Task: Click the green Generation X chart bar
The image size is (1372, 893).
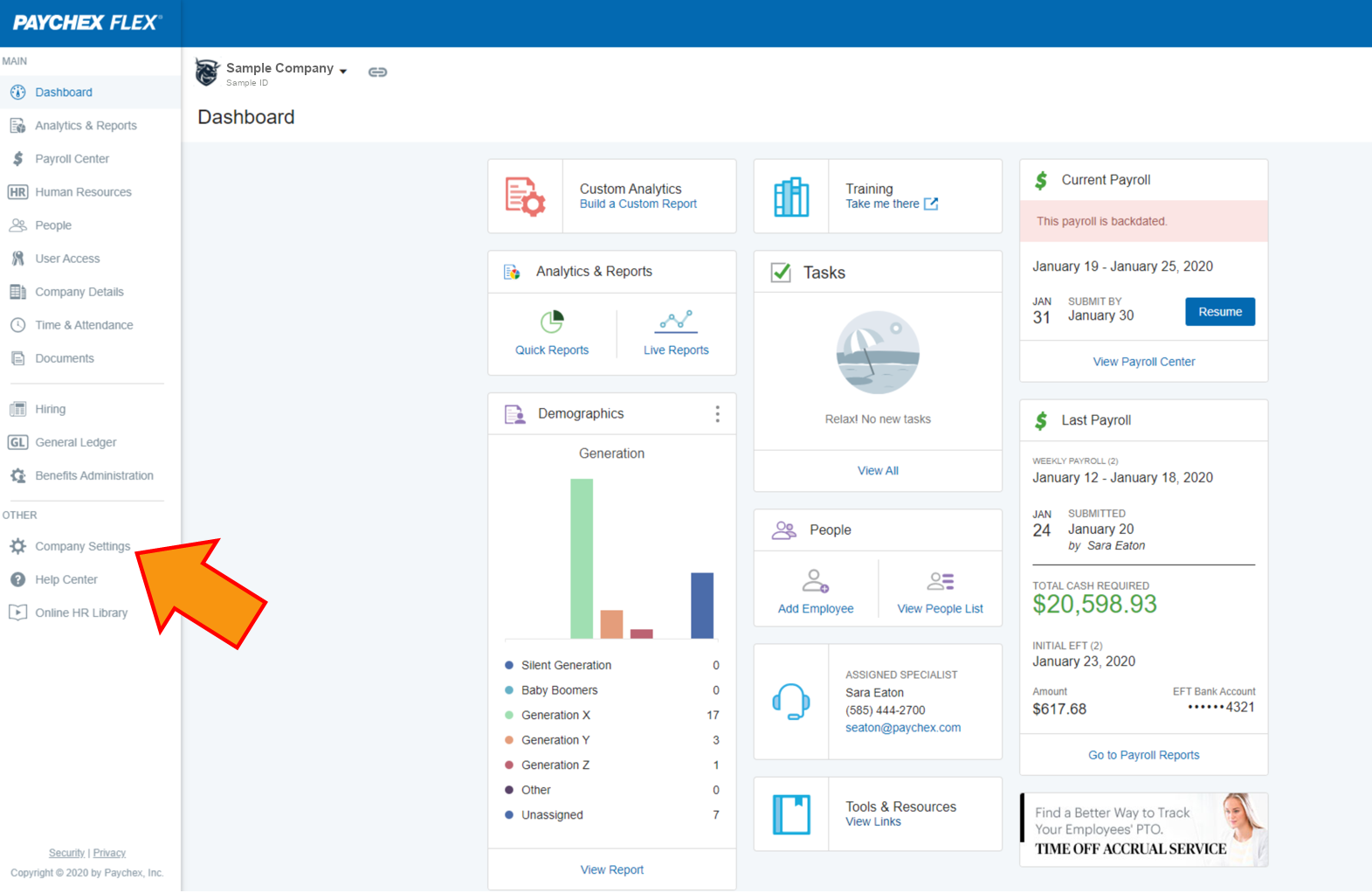Action: click(582, 558)
